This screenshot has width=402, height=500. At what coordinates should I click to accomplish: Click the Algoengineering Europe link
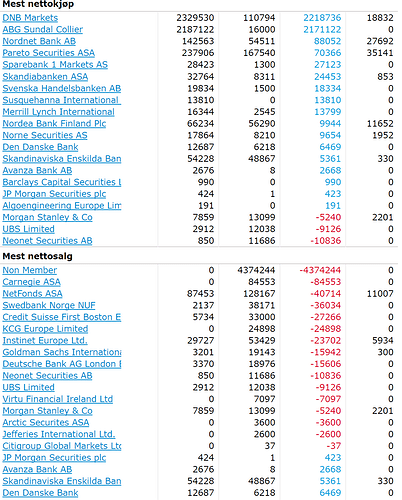pyautogui.click(x=62, y=205)
